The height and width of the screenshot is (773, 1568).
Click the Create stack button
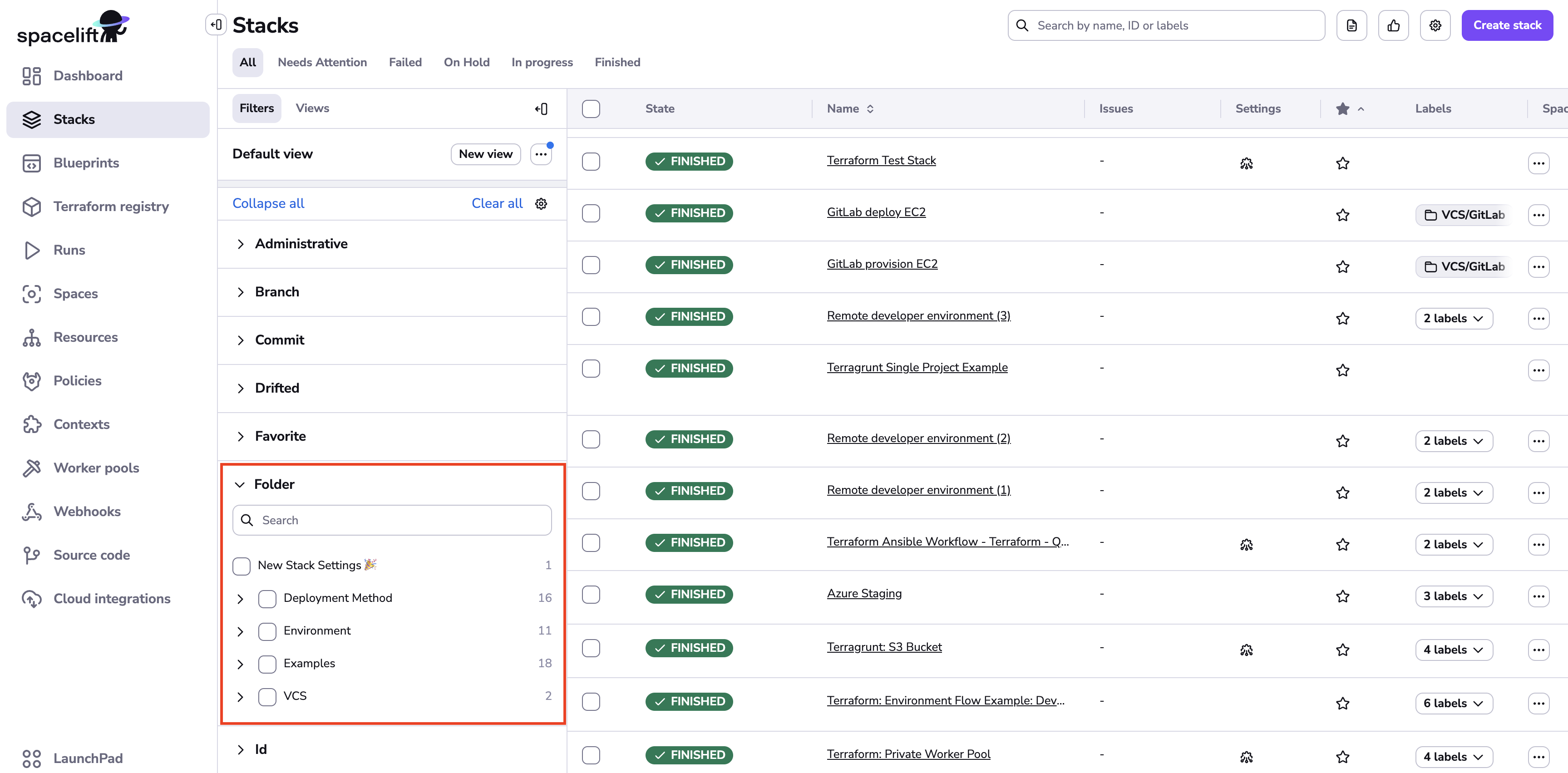pyautogui.click(x=1507, y=25)
